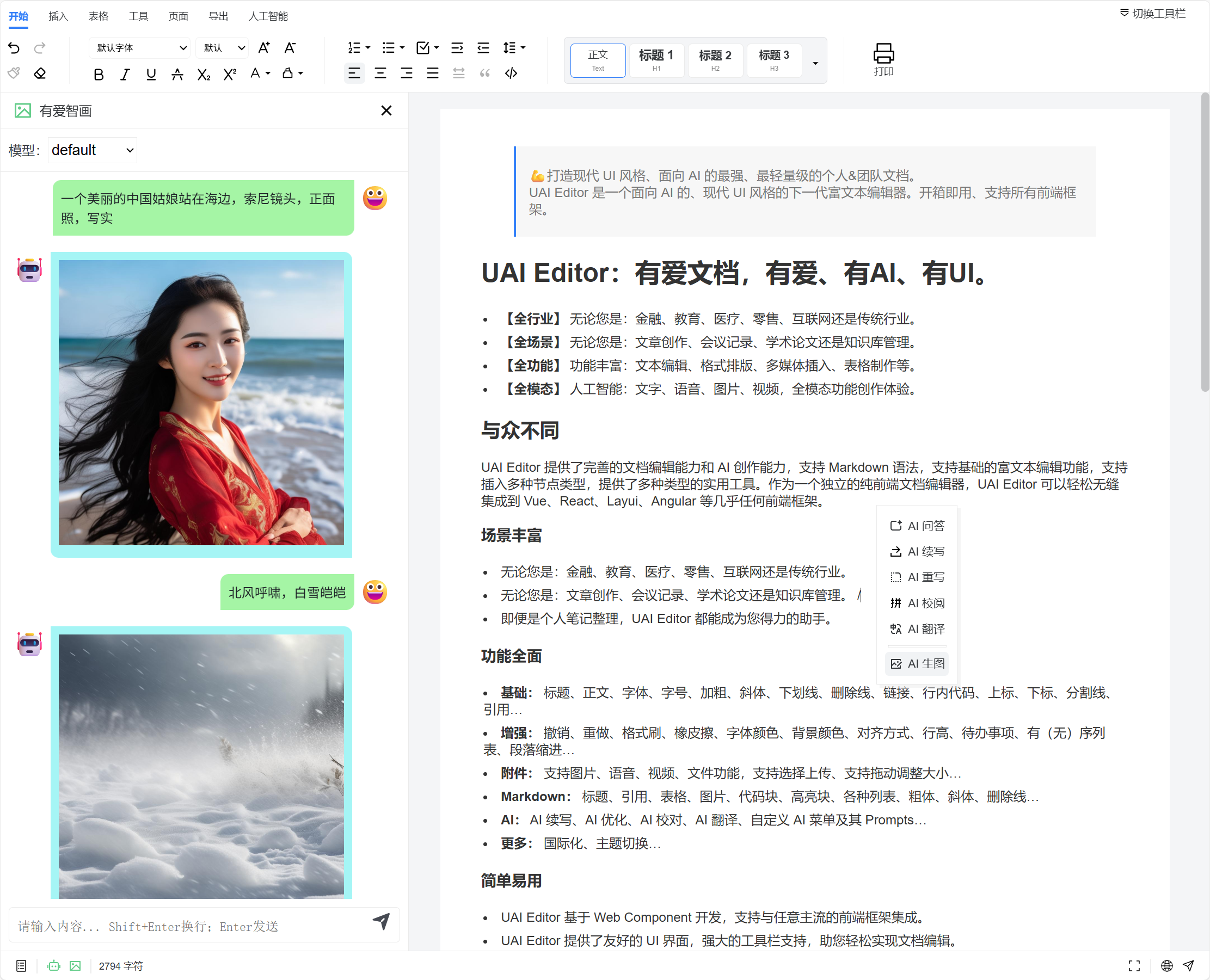Click 切换工具栏 to switch toolbar
The height and width of the screenshot is (980, 1210).
1153,14
